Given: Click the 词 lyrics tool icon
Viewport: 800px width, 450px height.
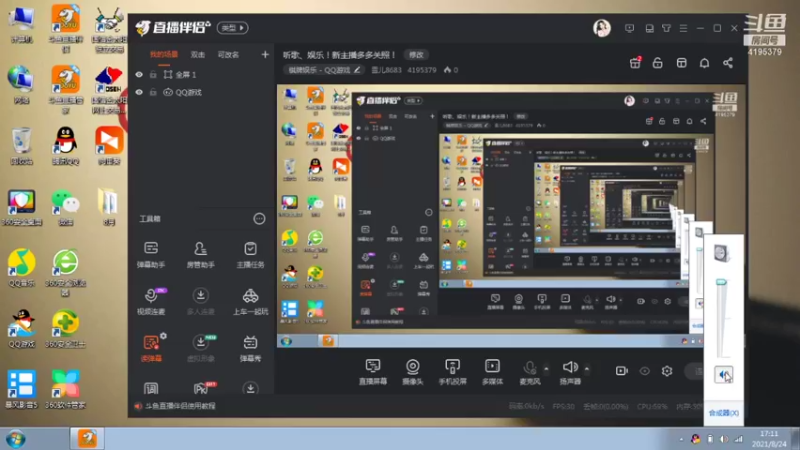Looking at the screenshot, I should tap(151, 389).
